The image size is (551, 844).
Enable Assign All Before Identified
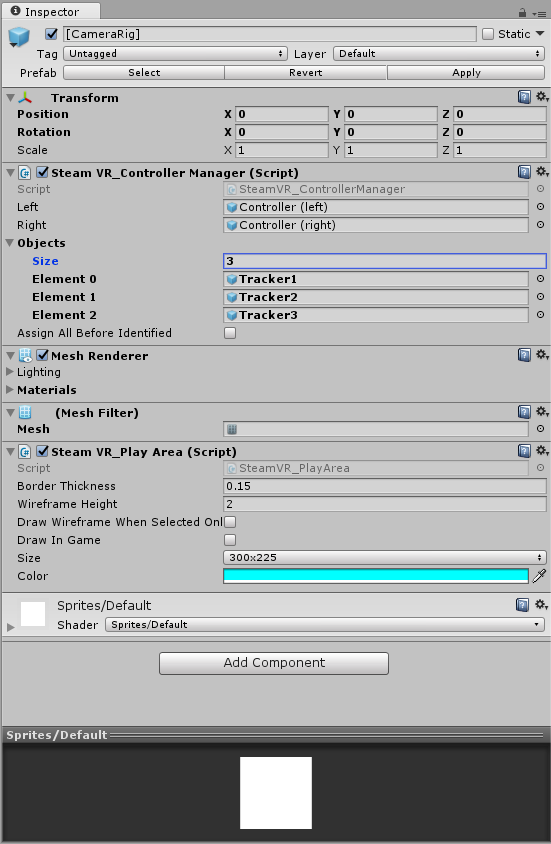[230, 333]
